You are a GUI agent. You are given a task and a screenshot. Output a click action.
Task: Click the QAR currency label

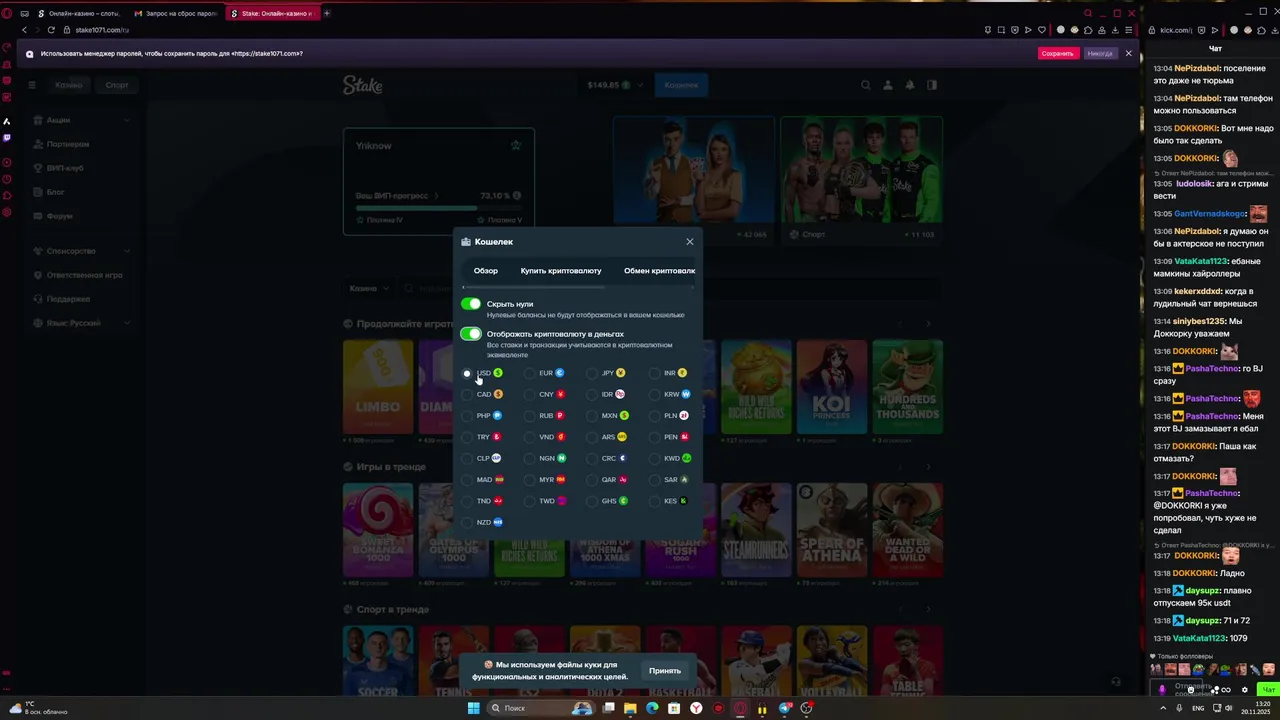[609, 480]
